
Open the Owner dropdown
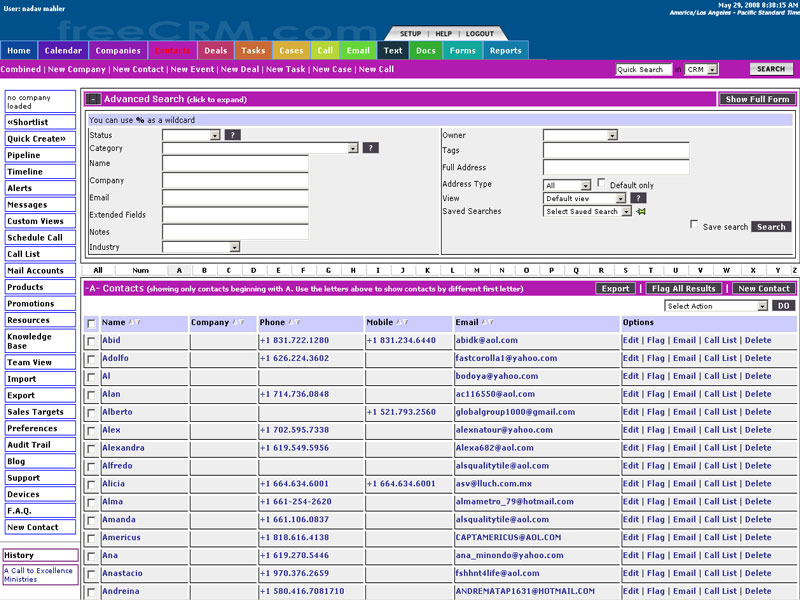pos(581,135)
